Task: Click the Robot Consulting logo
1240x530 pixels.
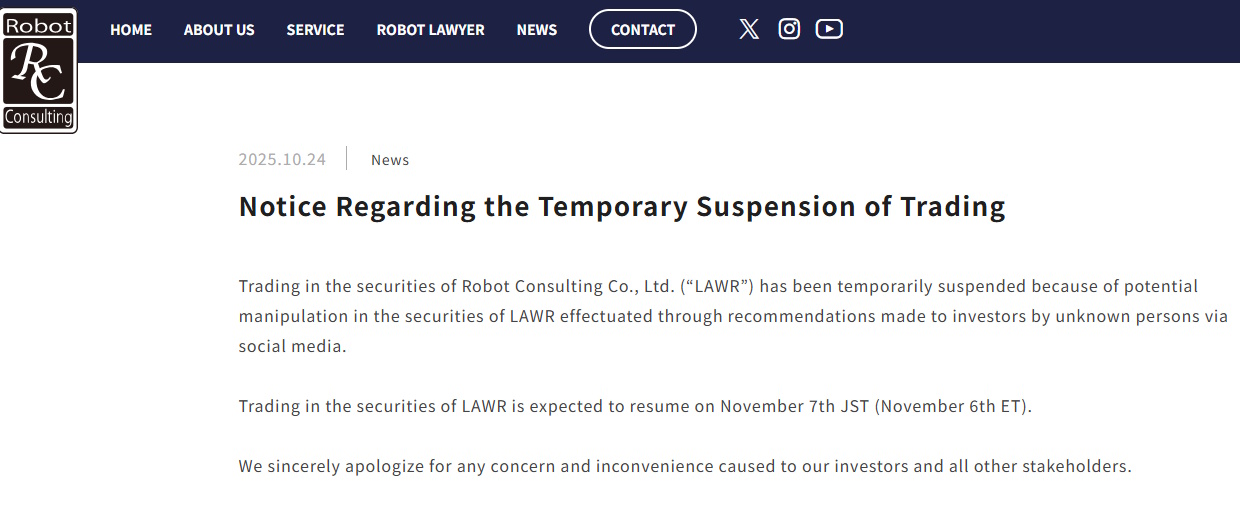Action: click(39, 70)
